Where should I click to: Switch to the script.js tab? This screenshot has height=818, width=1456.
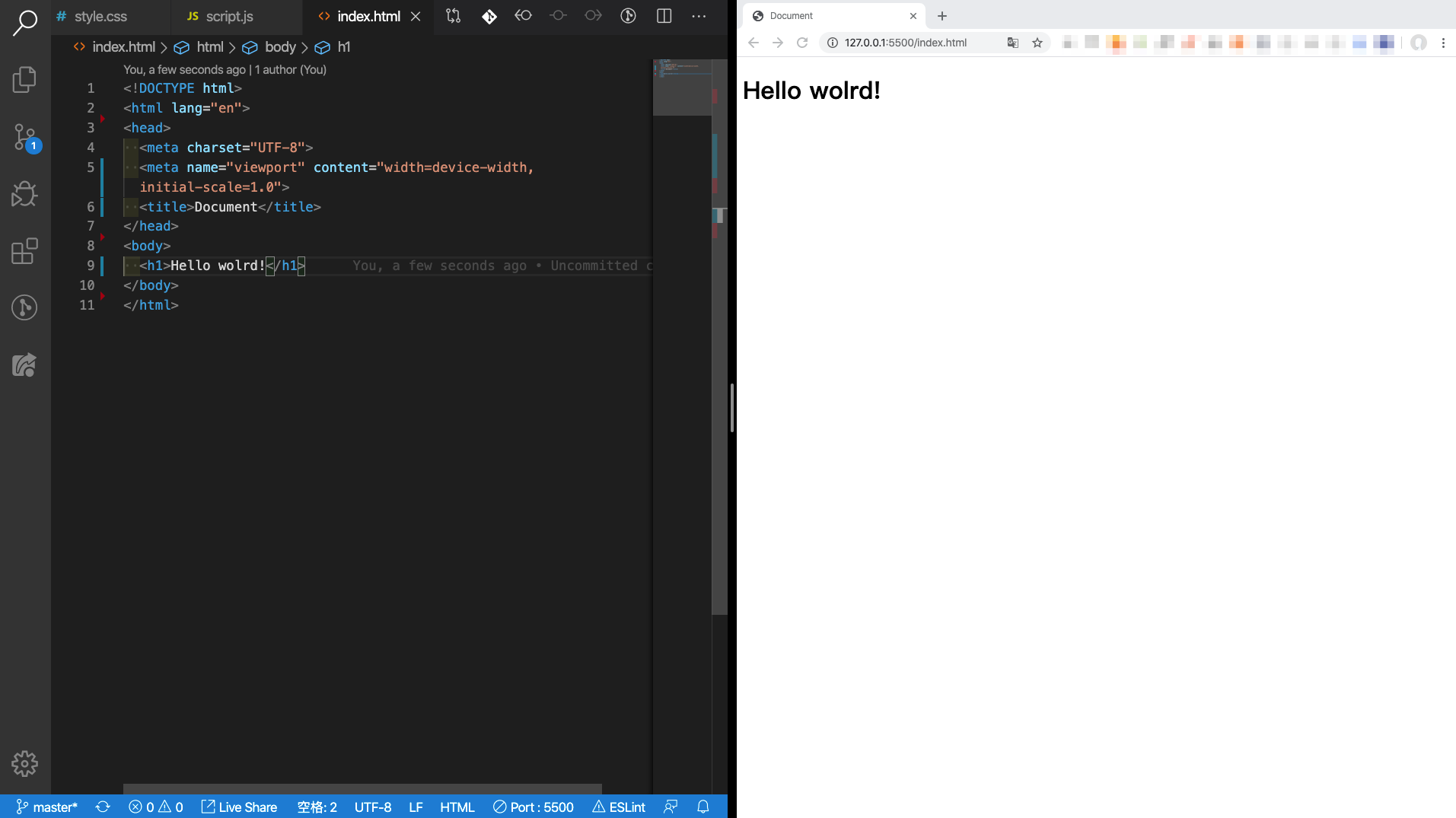click(x=237, y=17)
